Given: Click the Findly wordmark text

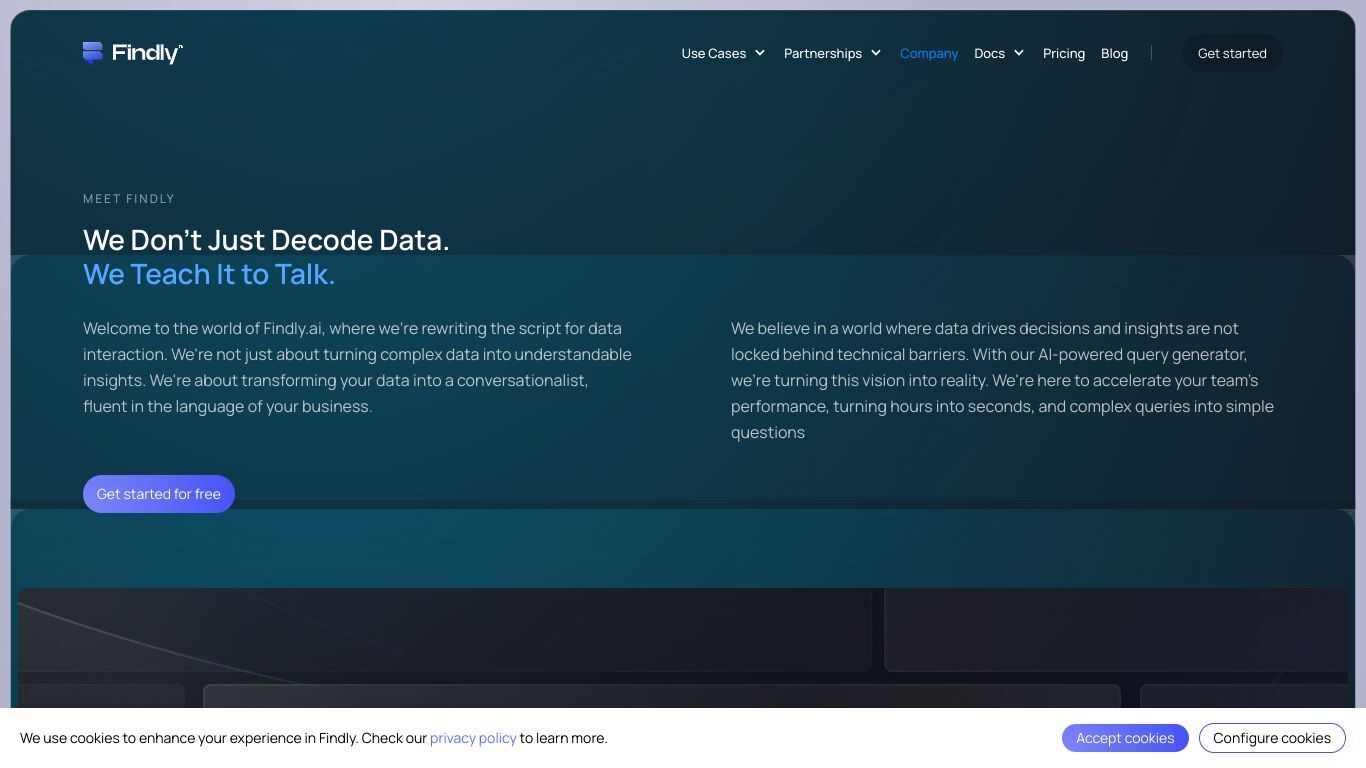Looking at the screenshot, I should pyautogui.click(x=147, y=53).
